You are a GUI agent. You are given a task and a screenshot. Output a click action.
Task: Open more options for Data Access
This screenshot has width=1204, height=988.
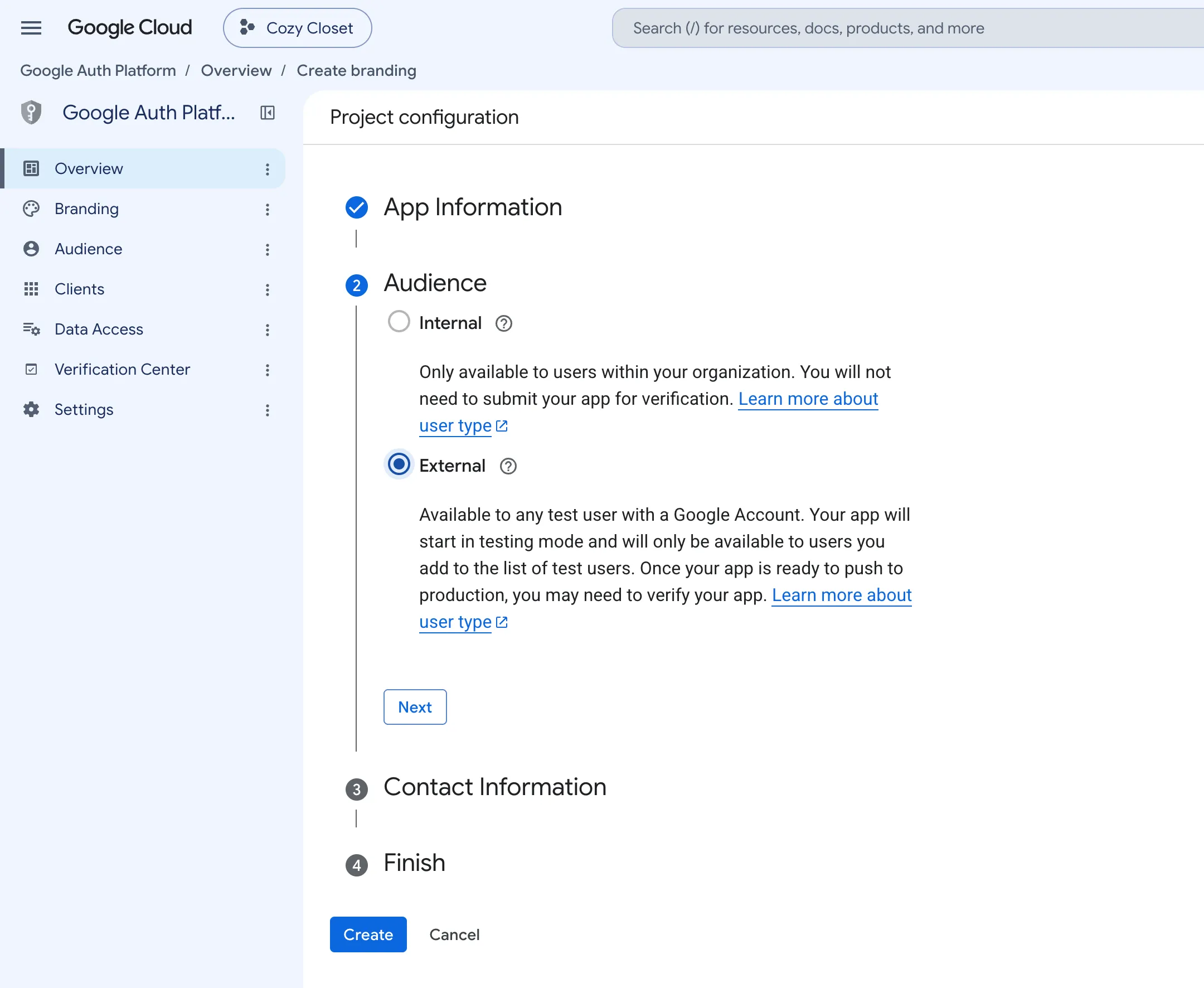pos(268,330)
